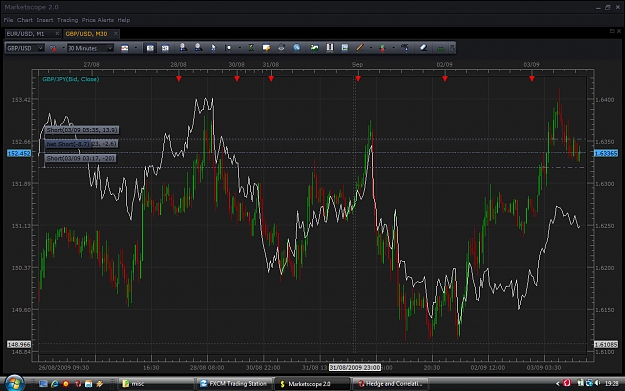Click the blue globe toolbar icon
625x391 pixels.
pyautogui.click(x=297, y=48)
